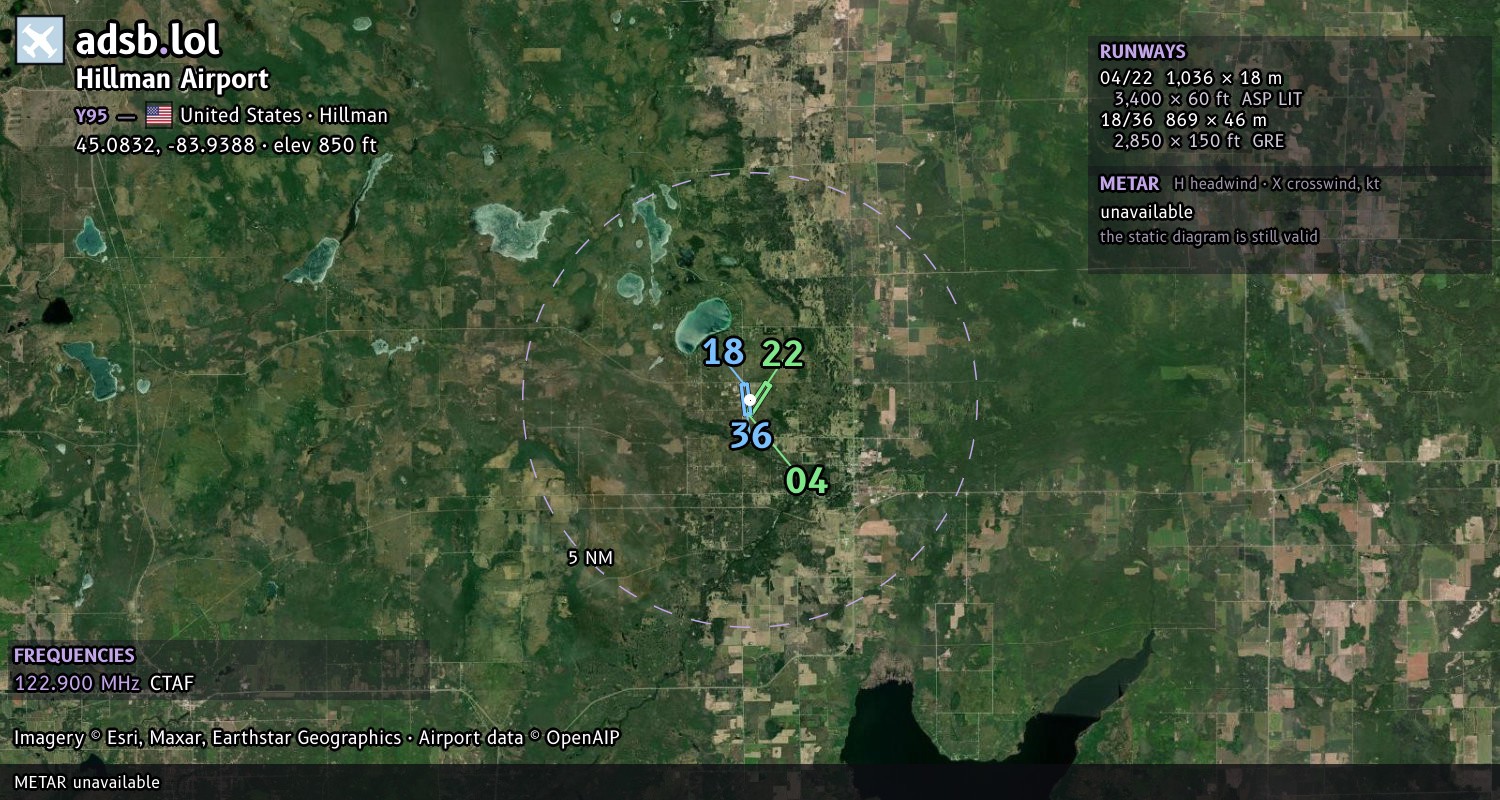Click the runway 18 label
1500x800 pixels.
tap(723, 352)
